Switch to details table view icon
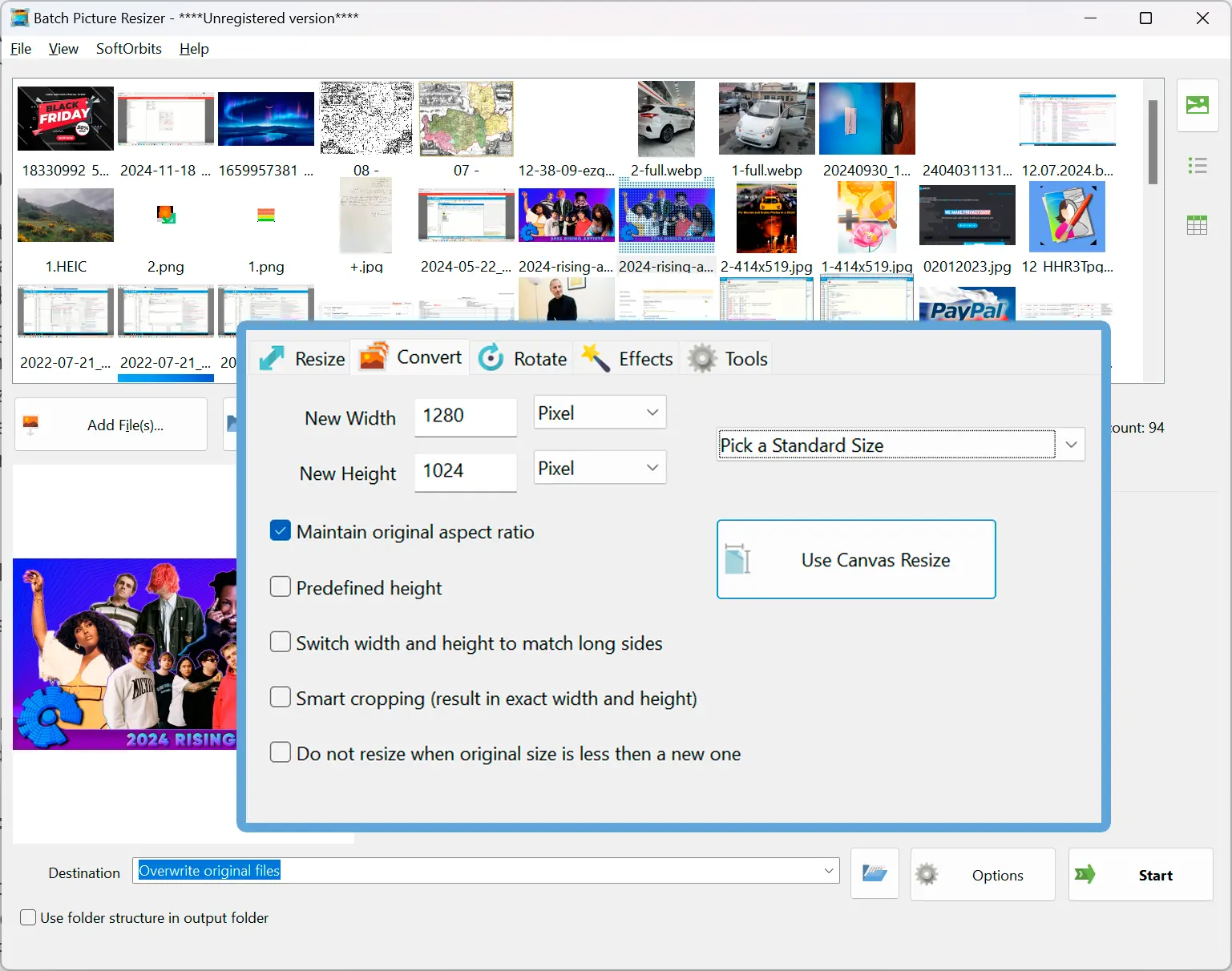 1198,225
